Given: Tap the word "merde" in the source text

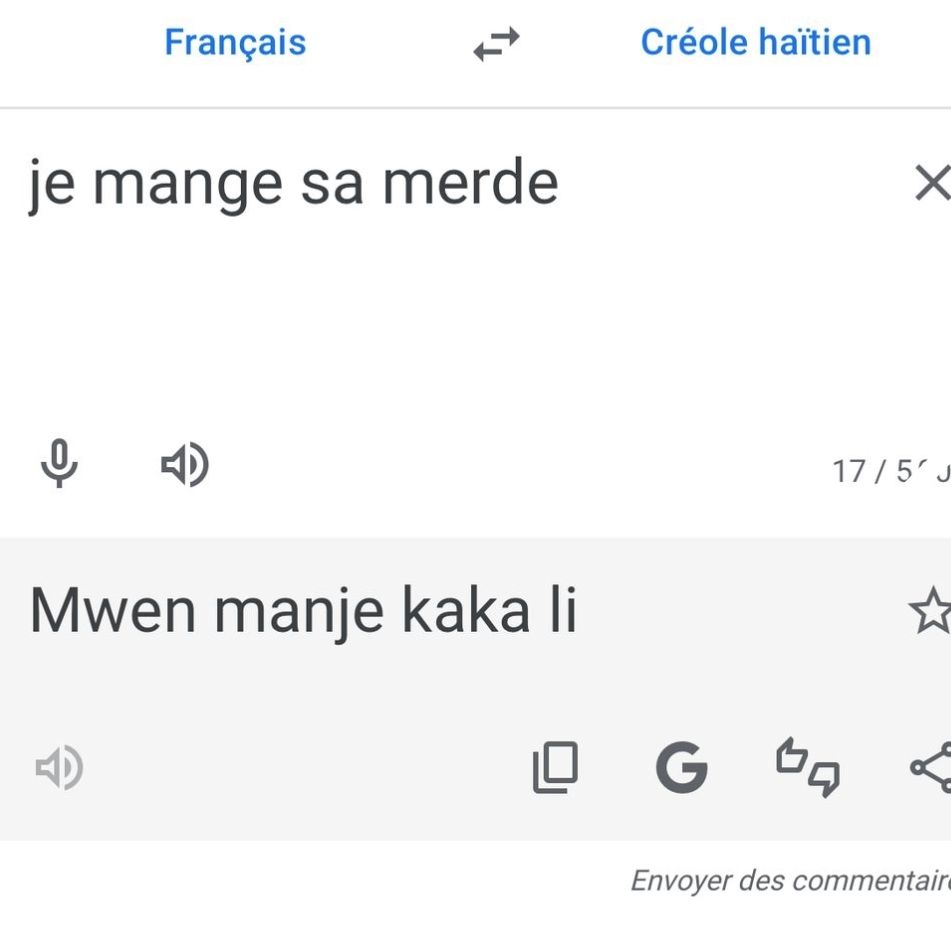Looking at the screenshot, I should point(471,183).
